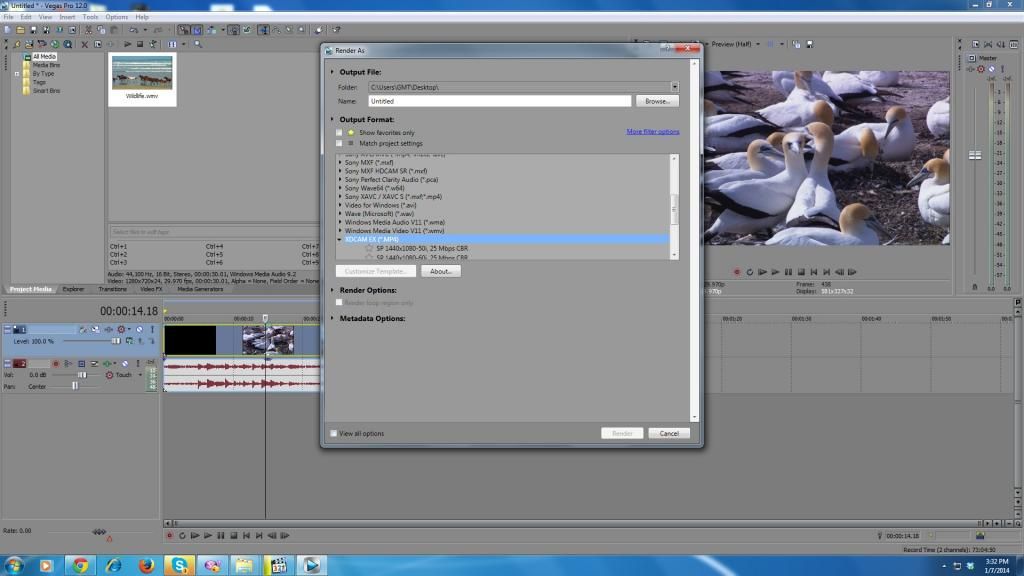Click the Open folder icon in main toolbar
This screenshot has width=1024, height=576.
pos(20,30)
